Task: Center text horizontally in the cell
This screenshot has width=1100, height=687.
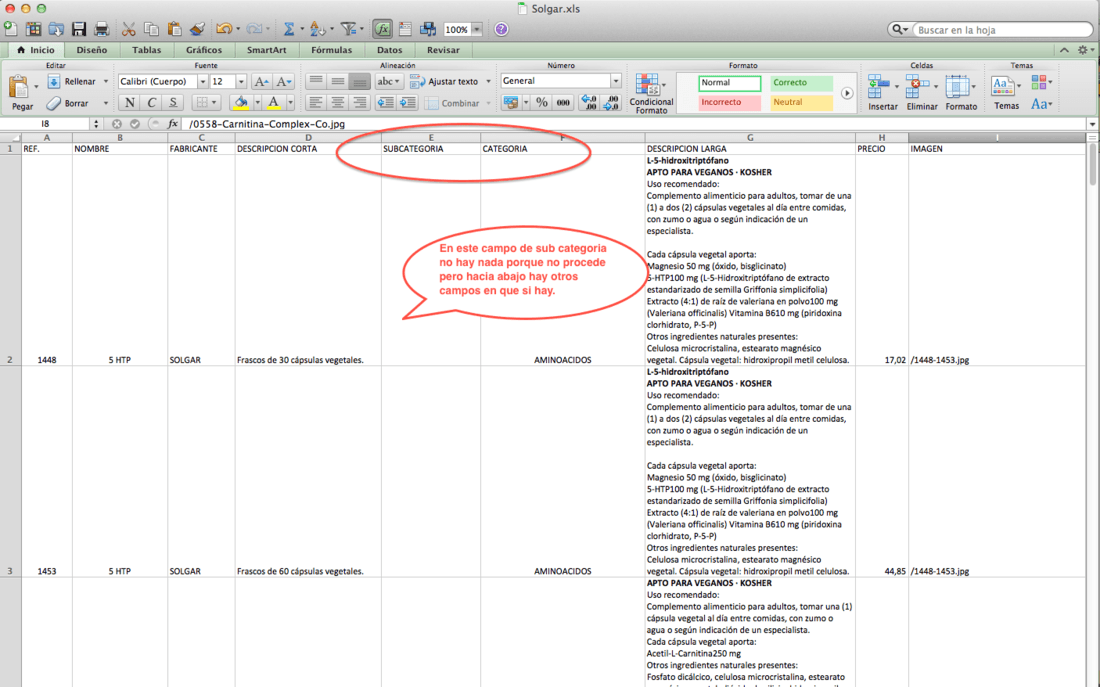Action: (x=337, y=102)
